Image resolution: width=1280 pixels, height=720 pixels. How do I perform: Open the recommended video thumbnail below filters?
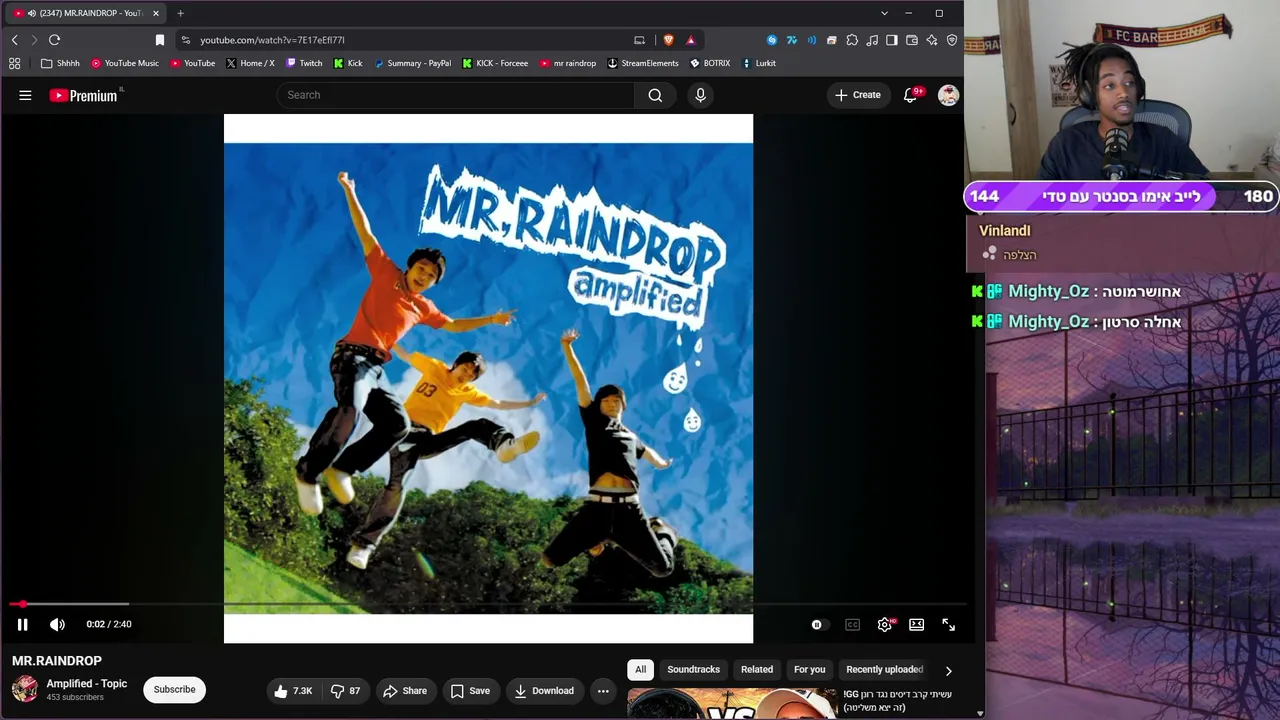tap(732, 704)
